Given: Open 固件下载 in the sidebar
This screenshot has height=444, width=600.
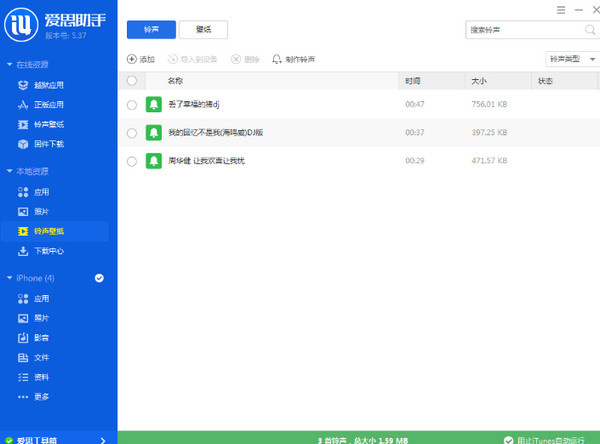Looking at the screenshot, I should pos(48,144).
